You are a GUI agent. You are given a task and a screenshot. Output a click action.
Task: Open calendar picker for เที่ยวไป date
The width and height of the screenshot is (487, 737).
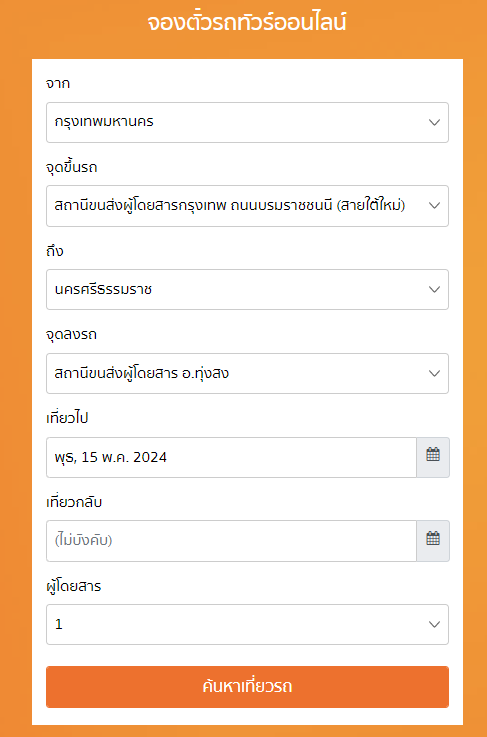coord(433,457)
